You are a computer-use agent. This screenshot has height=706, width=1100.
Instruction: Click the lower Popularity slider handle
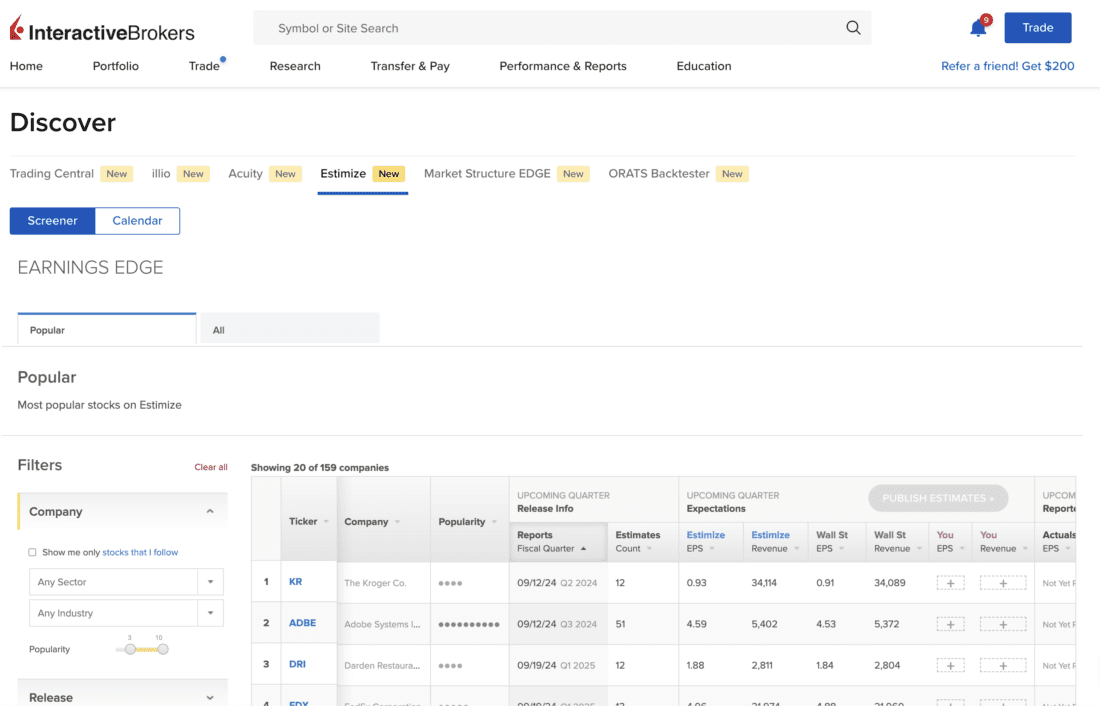(130, 649)
